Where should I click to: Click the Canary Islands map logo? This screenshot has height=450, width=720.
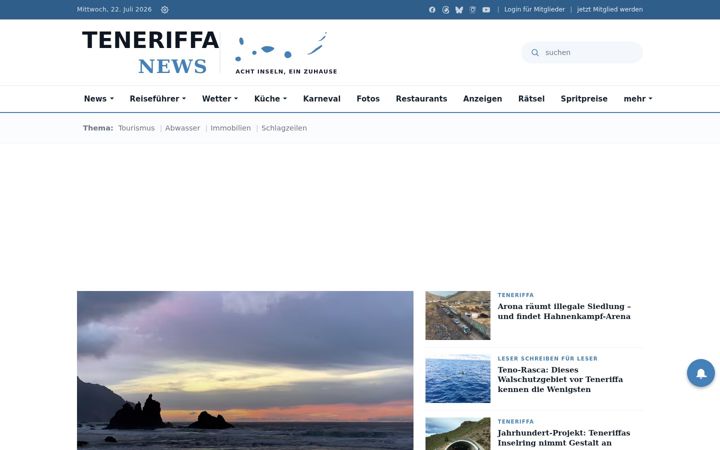(x=281, y=47)
